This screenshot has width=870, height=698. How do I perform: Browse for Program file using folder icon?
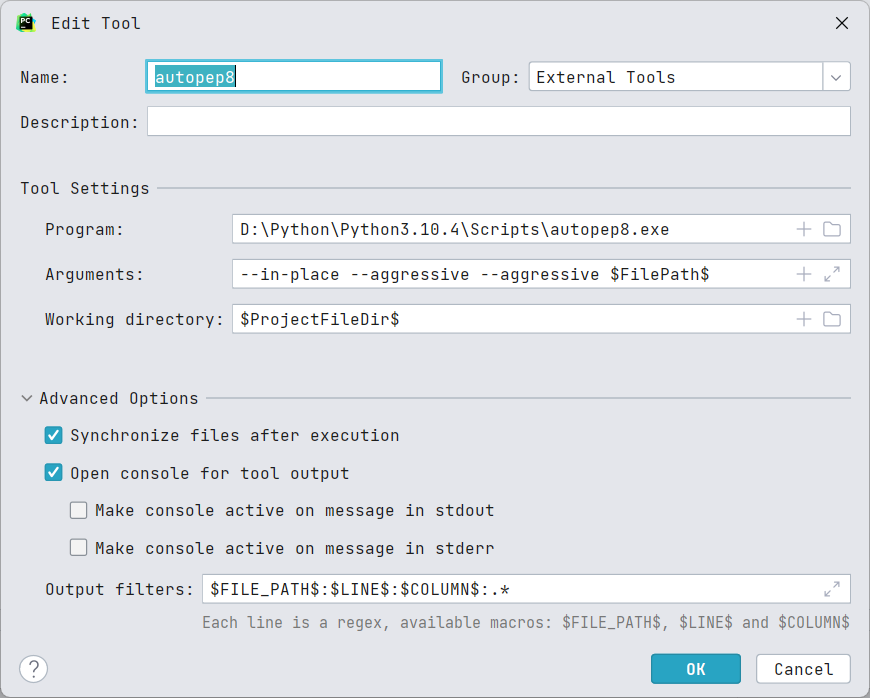pyautogui.click(x=832, y=229)
